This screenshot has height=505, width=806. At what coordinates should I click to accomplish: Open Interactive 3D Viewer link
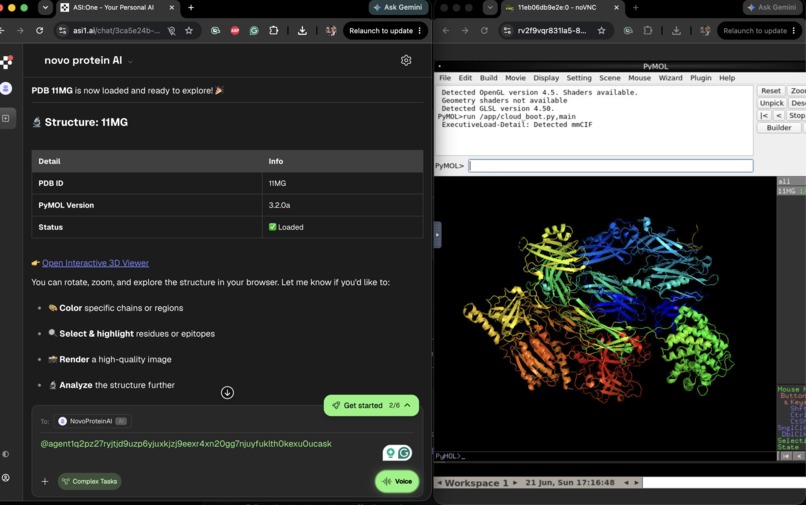point(96,263)
